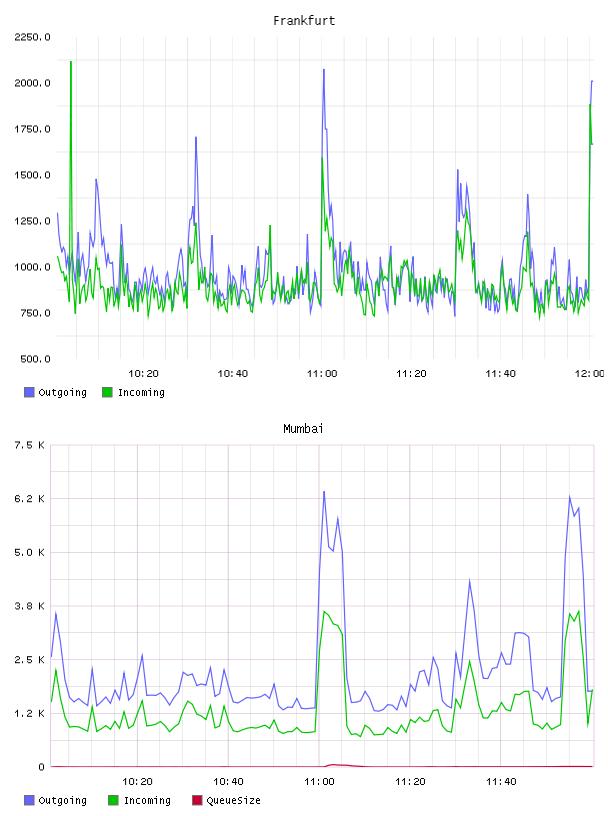Click the 11:20 time label in Mumbai chart
The height and width of the screenshot is (816, 608).
pyautogui.click(x=410, y=782)
